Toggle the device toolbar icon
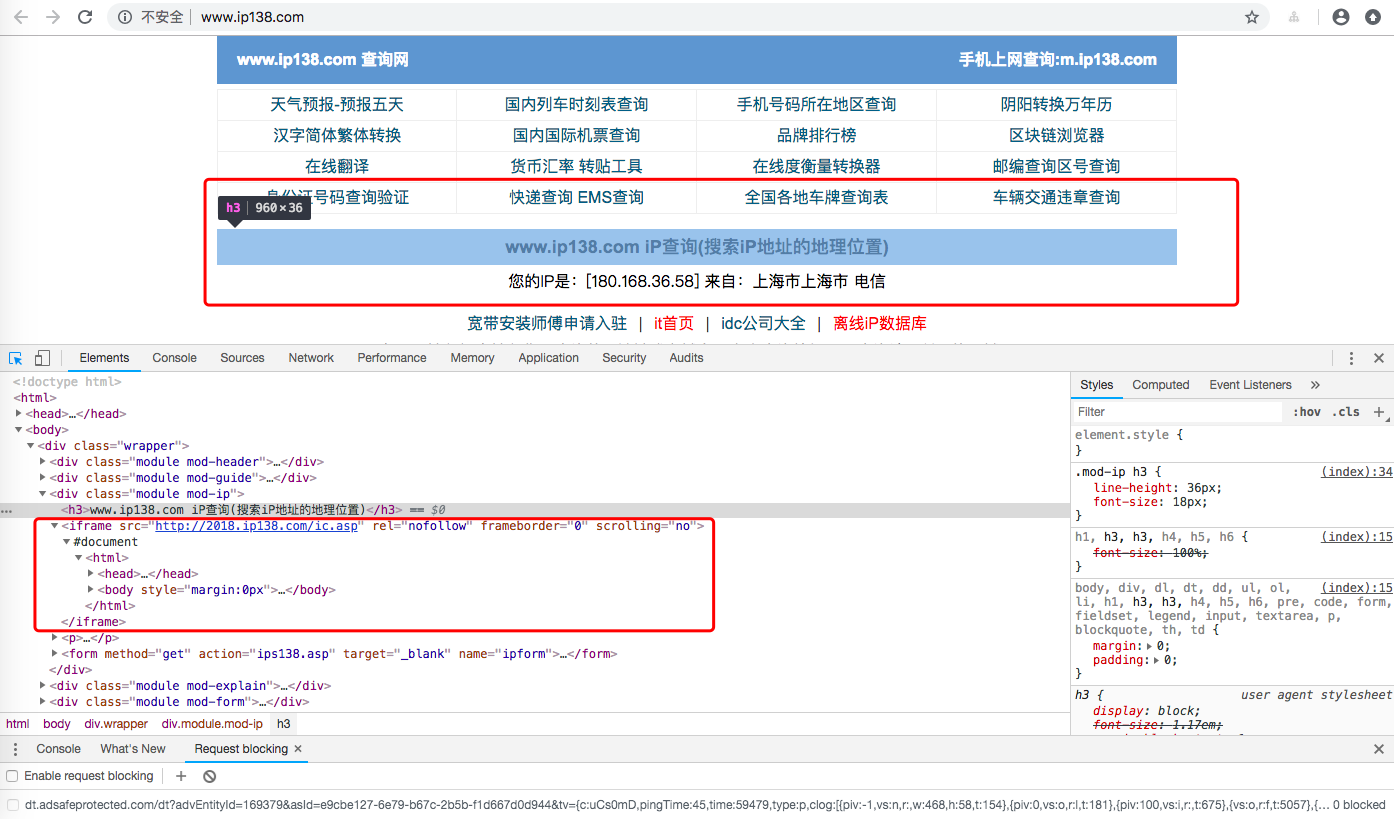1394x819 pixels. [42, 358]
